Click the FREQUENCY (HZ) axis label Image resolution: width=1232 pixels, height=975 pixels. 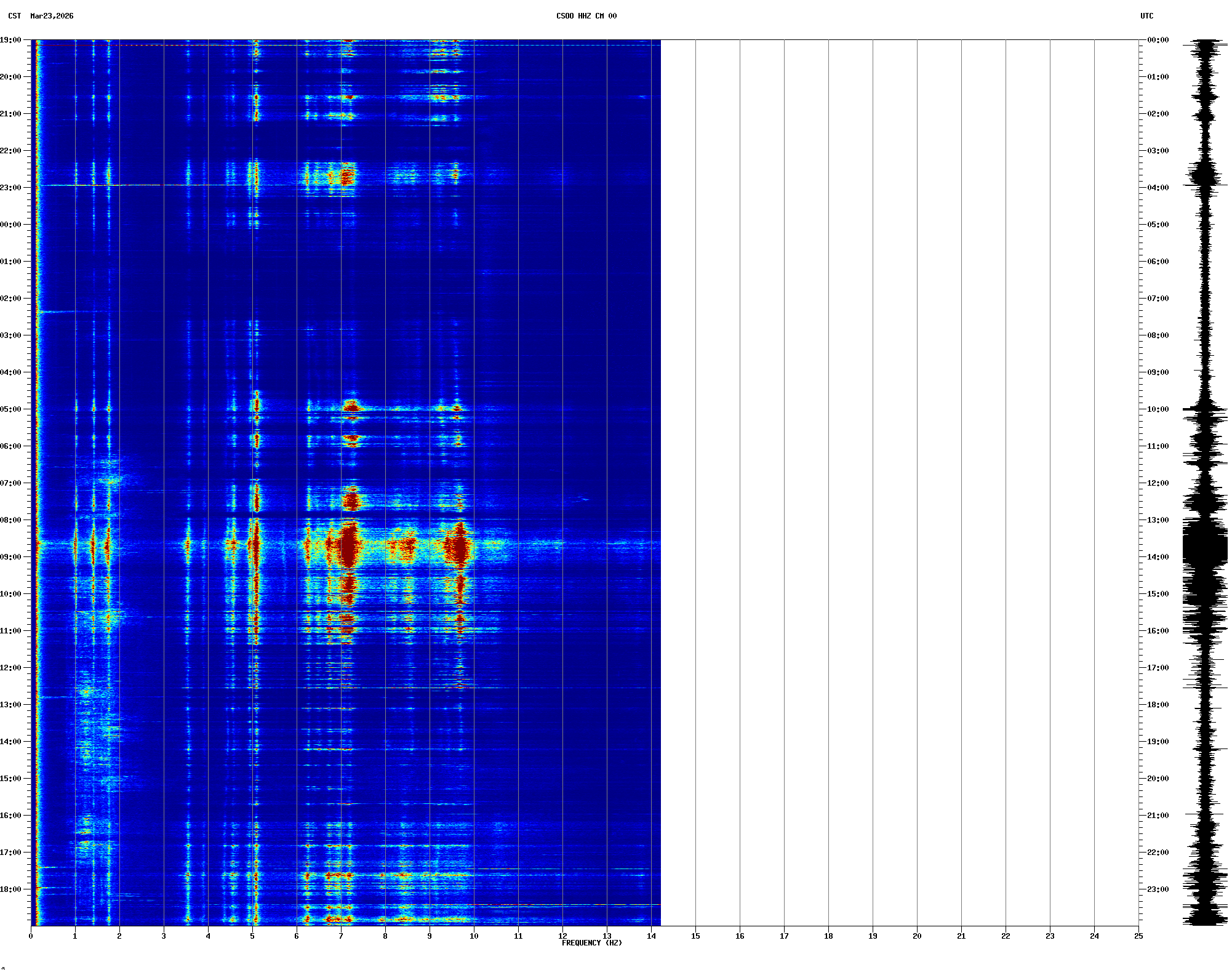point(591,943)
